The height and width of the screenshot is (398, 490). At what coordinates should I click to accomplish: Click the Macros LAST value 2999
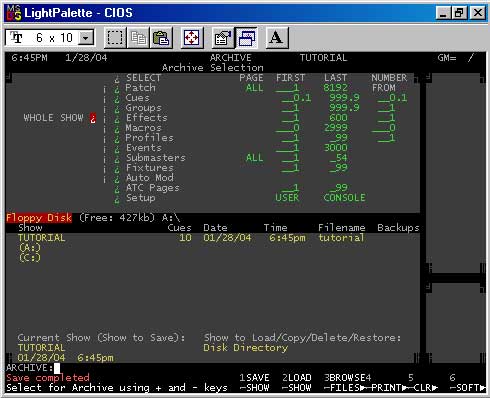click(336, 128)
